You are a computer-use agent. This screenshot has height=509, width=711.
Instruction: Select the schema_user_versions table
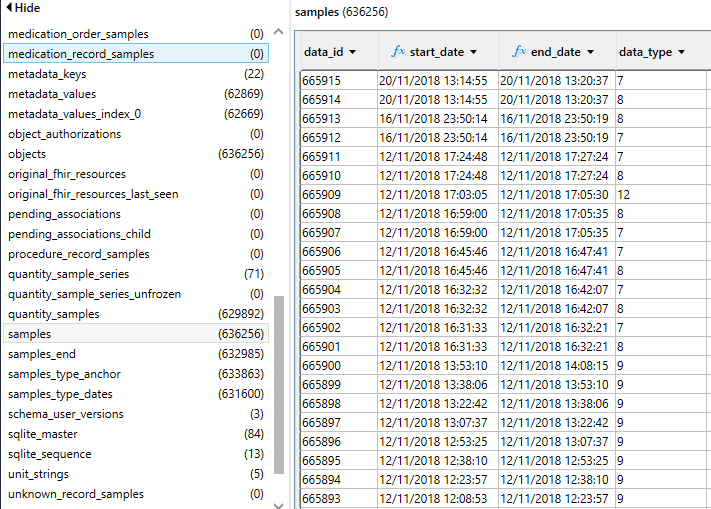(66, 414)
